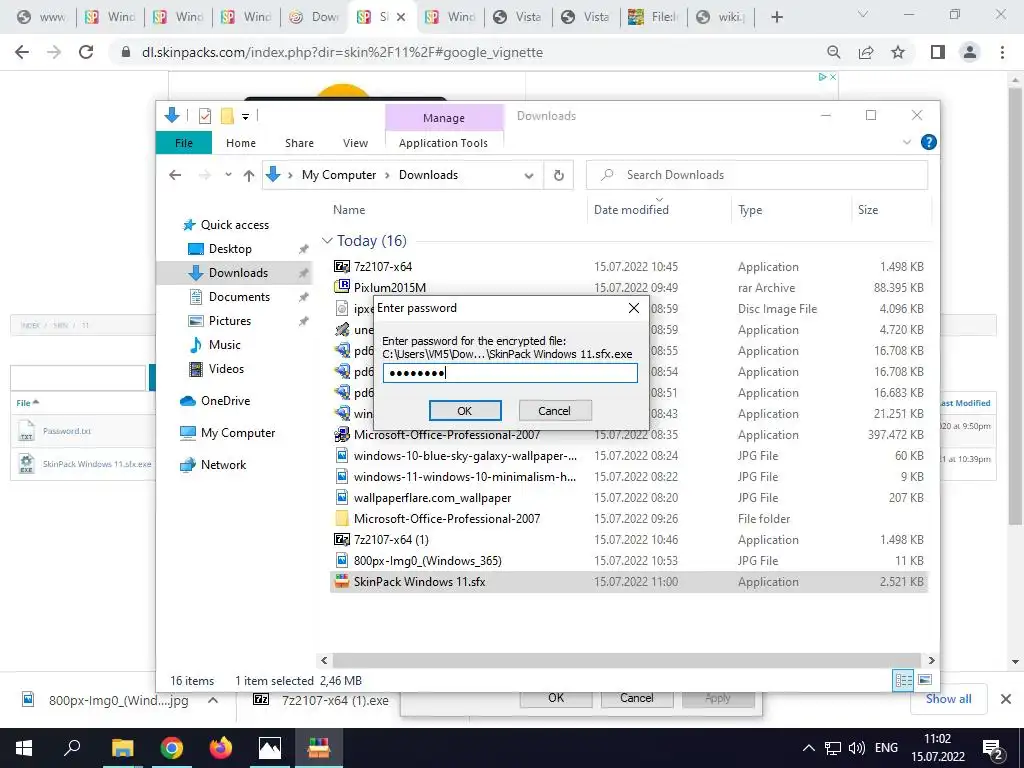Click the Search Downloads field
Viewport: 1024px width, 768px height.
click(x=757, y=175)
